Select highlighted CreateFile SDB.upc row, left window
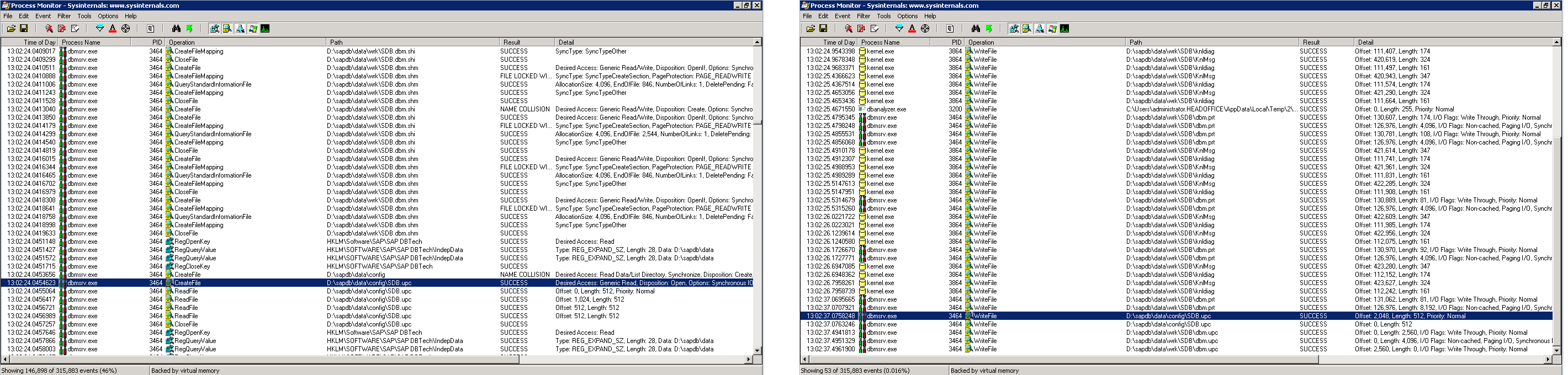This screenshot has width=1568, height=375. (377, 282)
